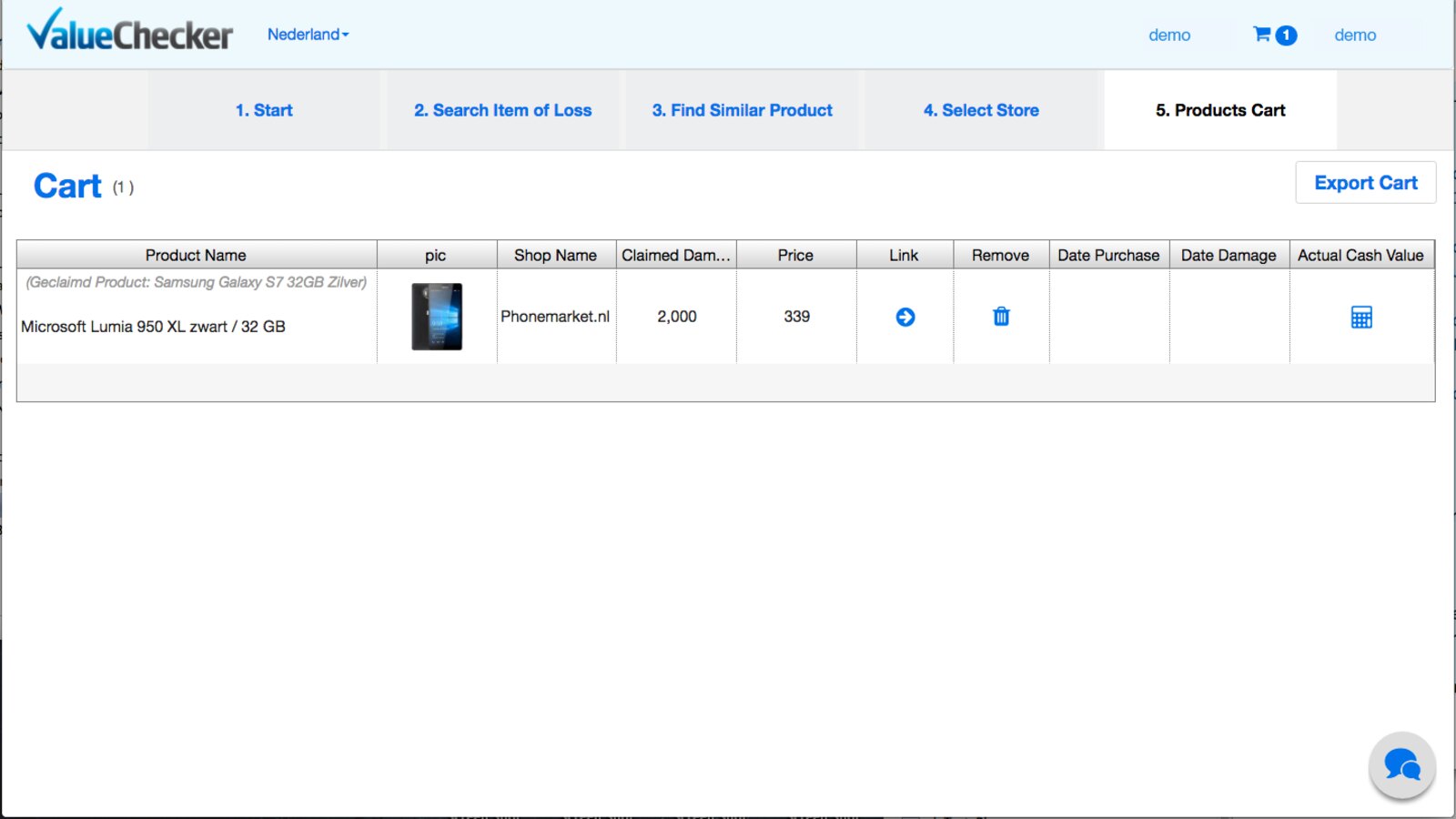Image resolution: width=1456 pixels, height=819 pixels.
Task: Click the ValueChecker logo
Action: coord(130,30)
